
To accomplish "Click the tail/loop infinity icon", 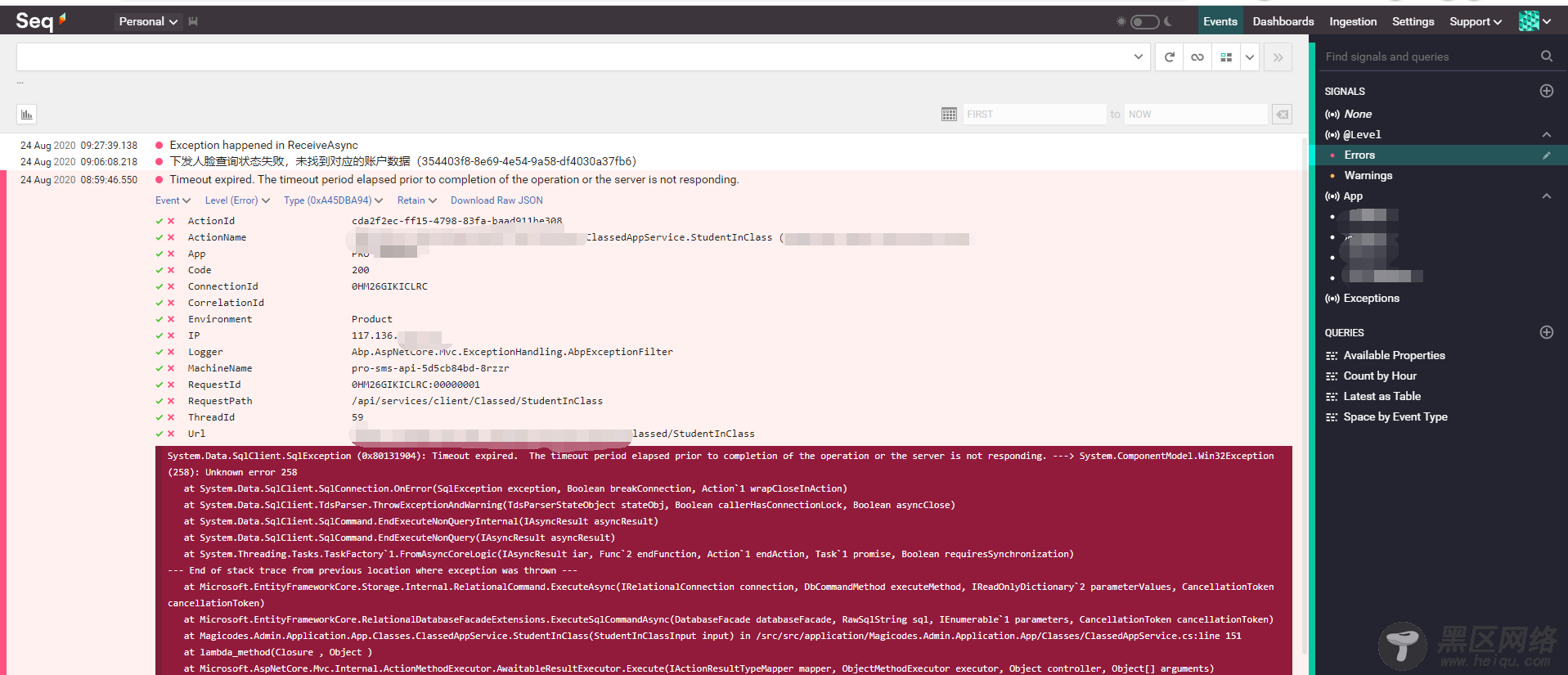I will point(1197,57).
